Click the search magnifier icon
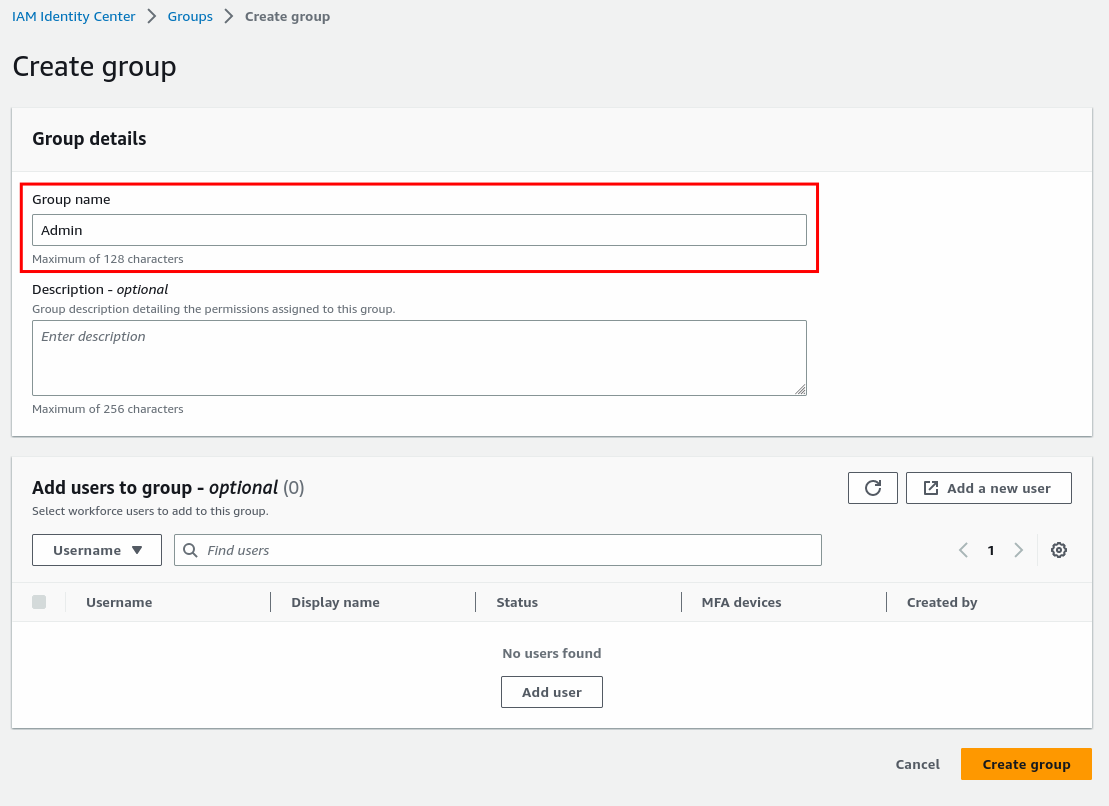 [190, 550]
